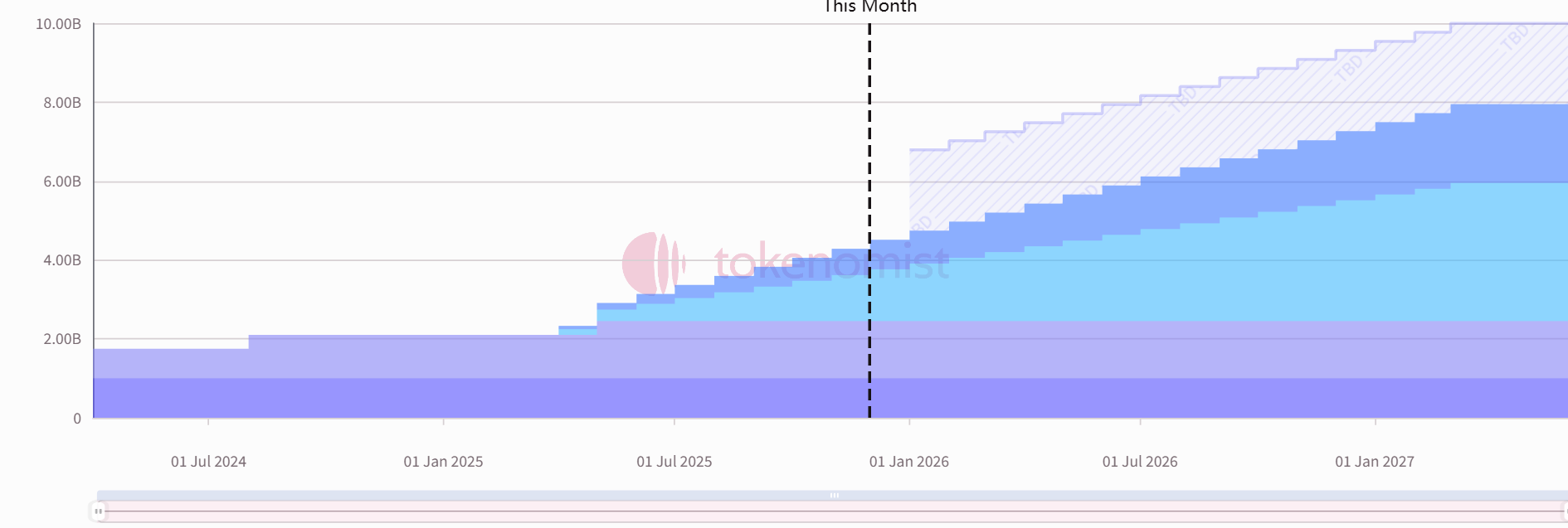Click the 01 Jan 2026 axis label

point(908,462)
